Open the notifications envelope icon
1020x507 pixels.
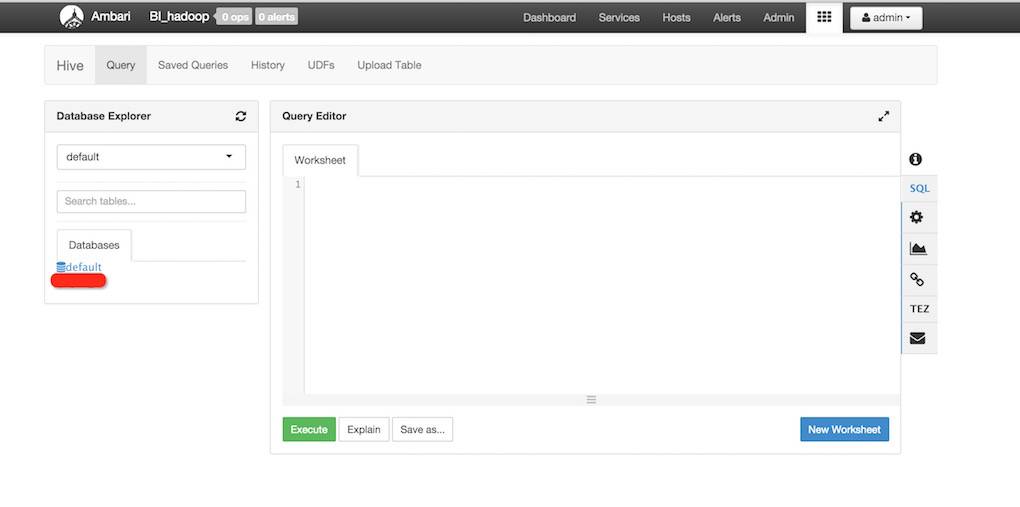pos(917,338)
